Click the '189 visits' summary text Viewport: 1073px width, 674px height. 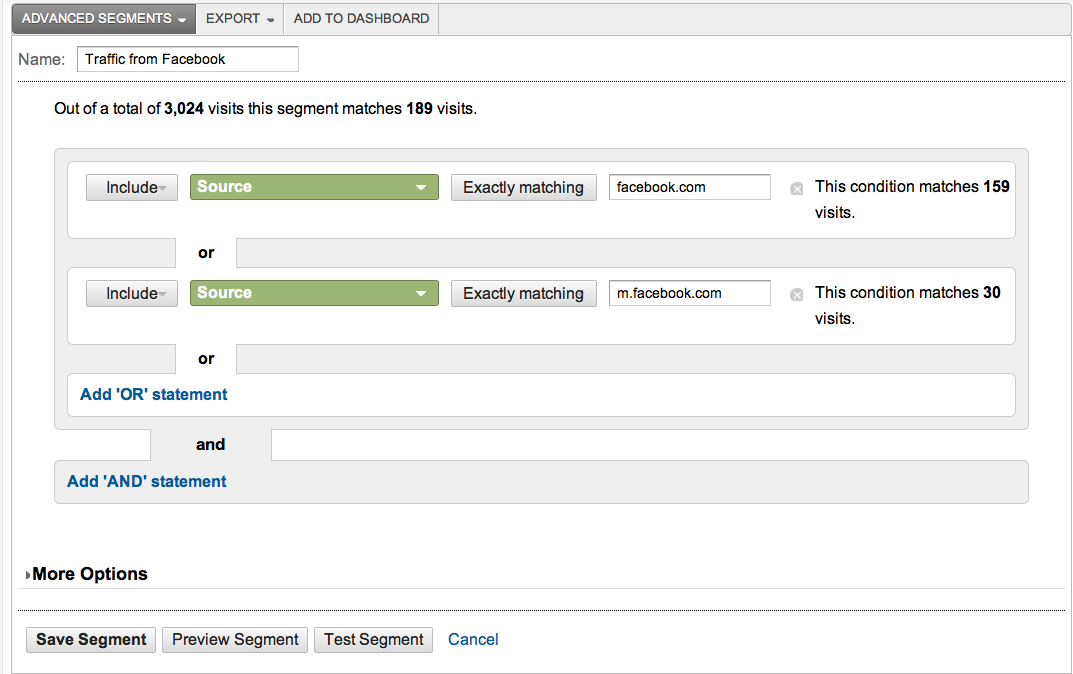[441, 109]
